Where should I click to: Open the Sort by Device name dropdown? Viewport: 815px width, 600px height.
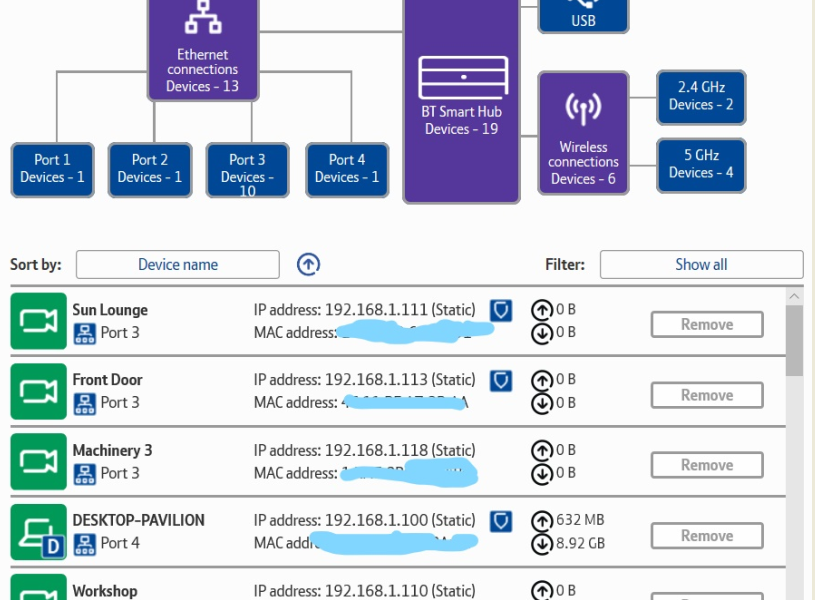point(178,265)
